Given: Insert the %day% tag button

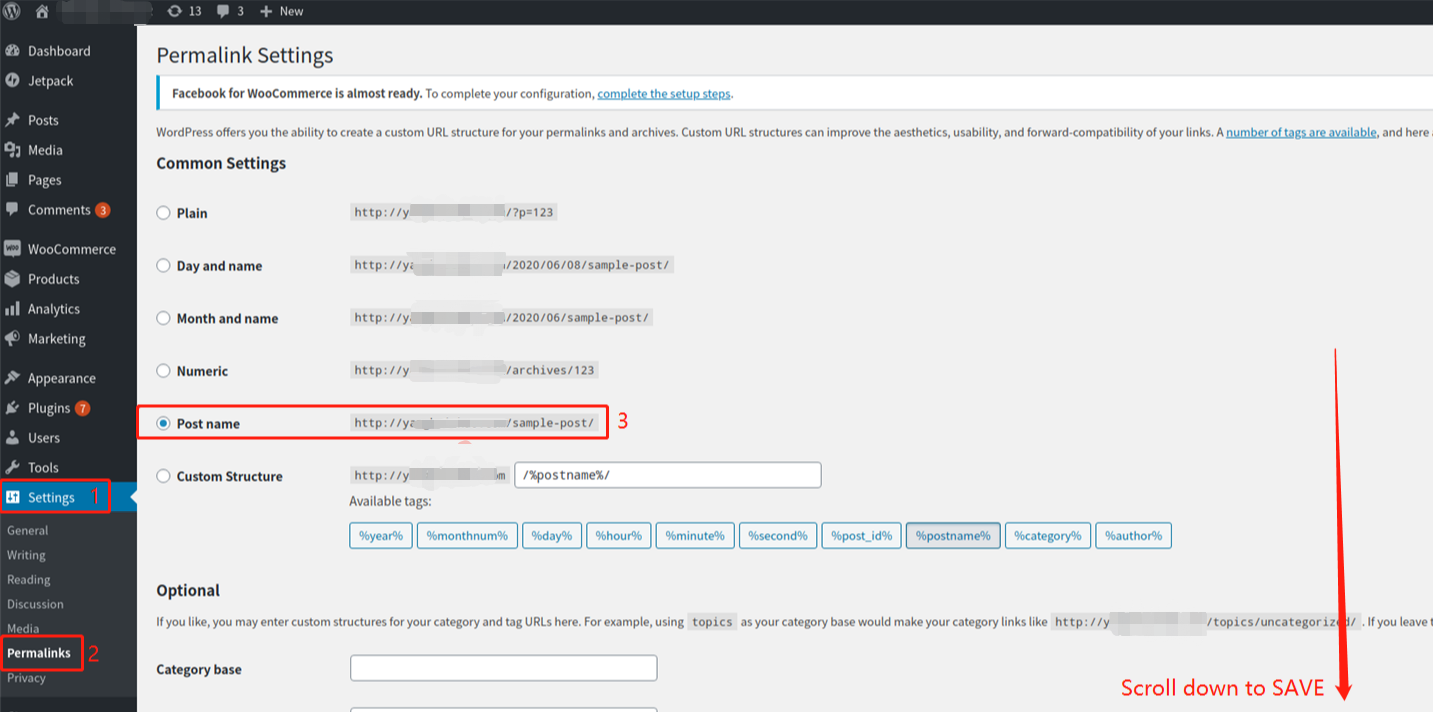Looking at the screenshot, I should tap(552, 536).
